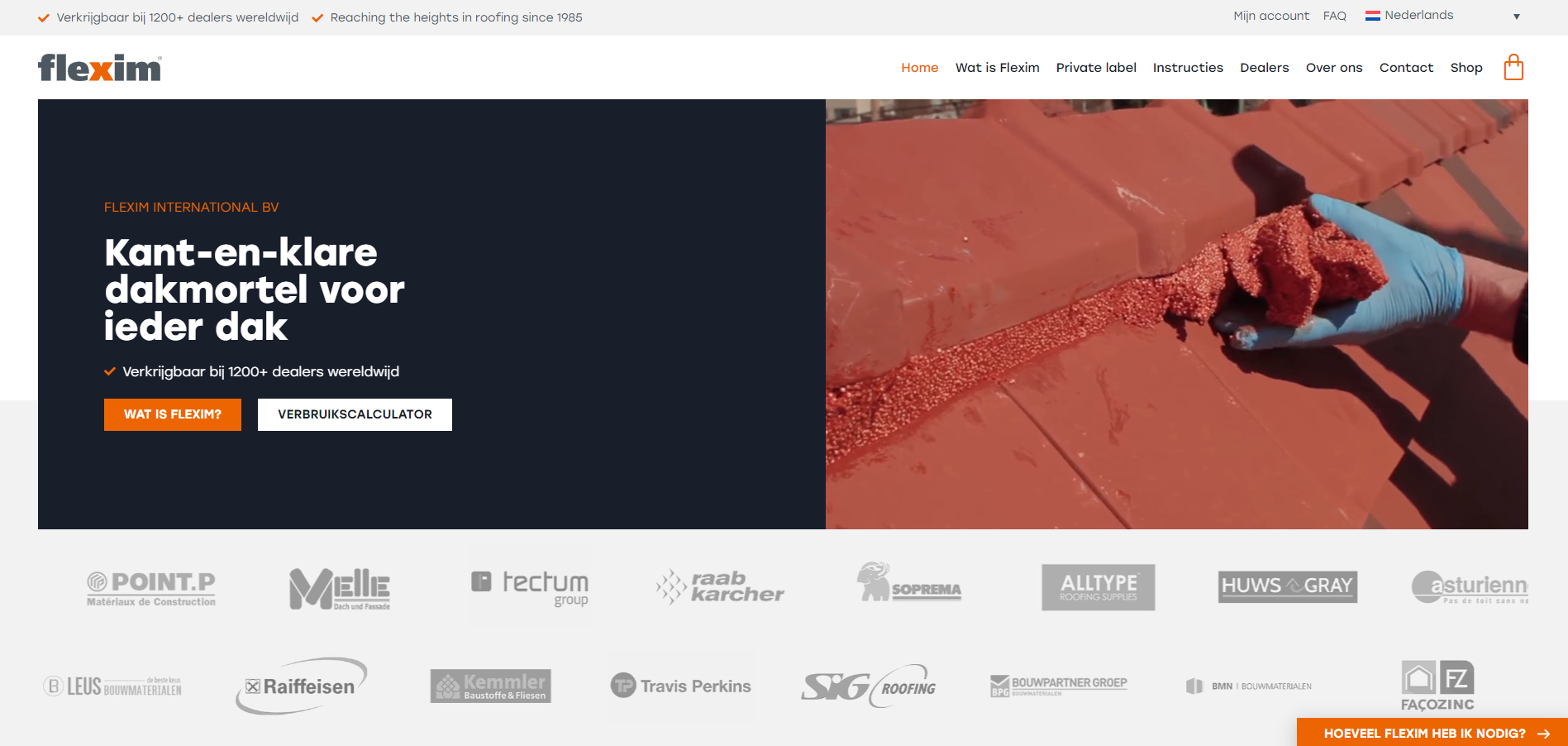
Task: Open the Raiffeisen dealer logo
Action: tap(302, 686)
